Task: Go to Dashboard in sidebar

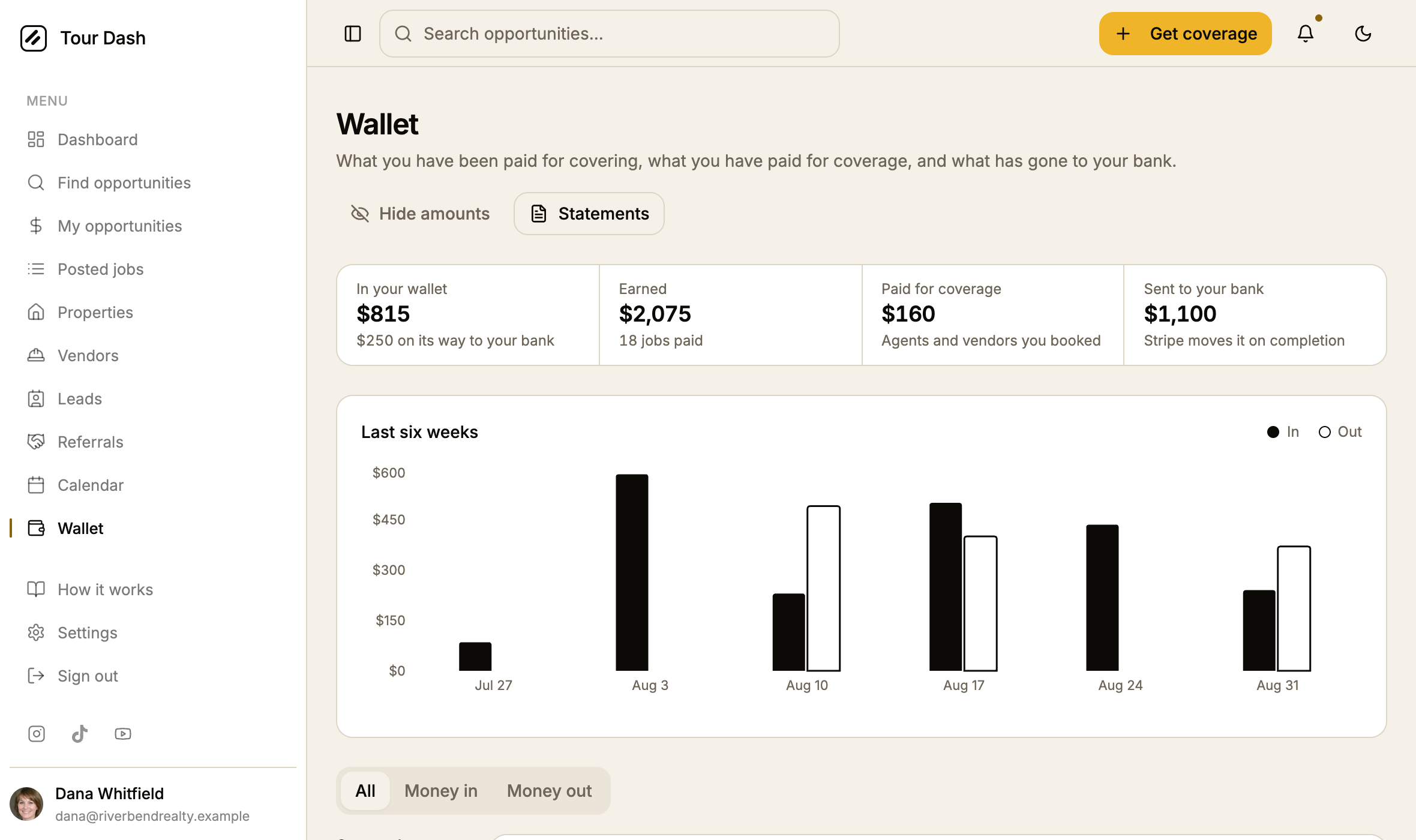Action: pyautogui.click(x=153, y=139)
